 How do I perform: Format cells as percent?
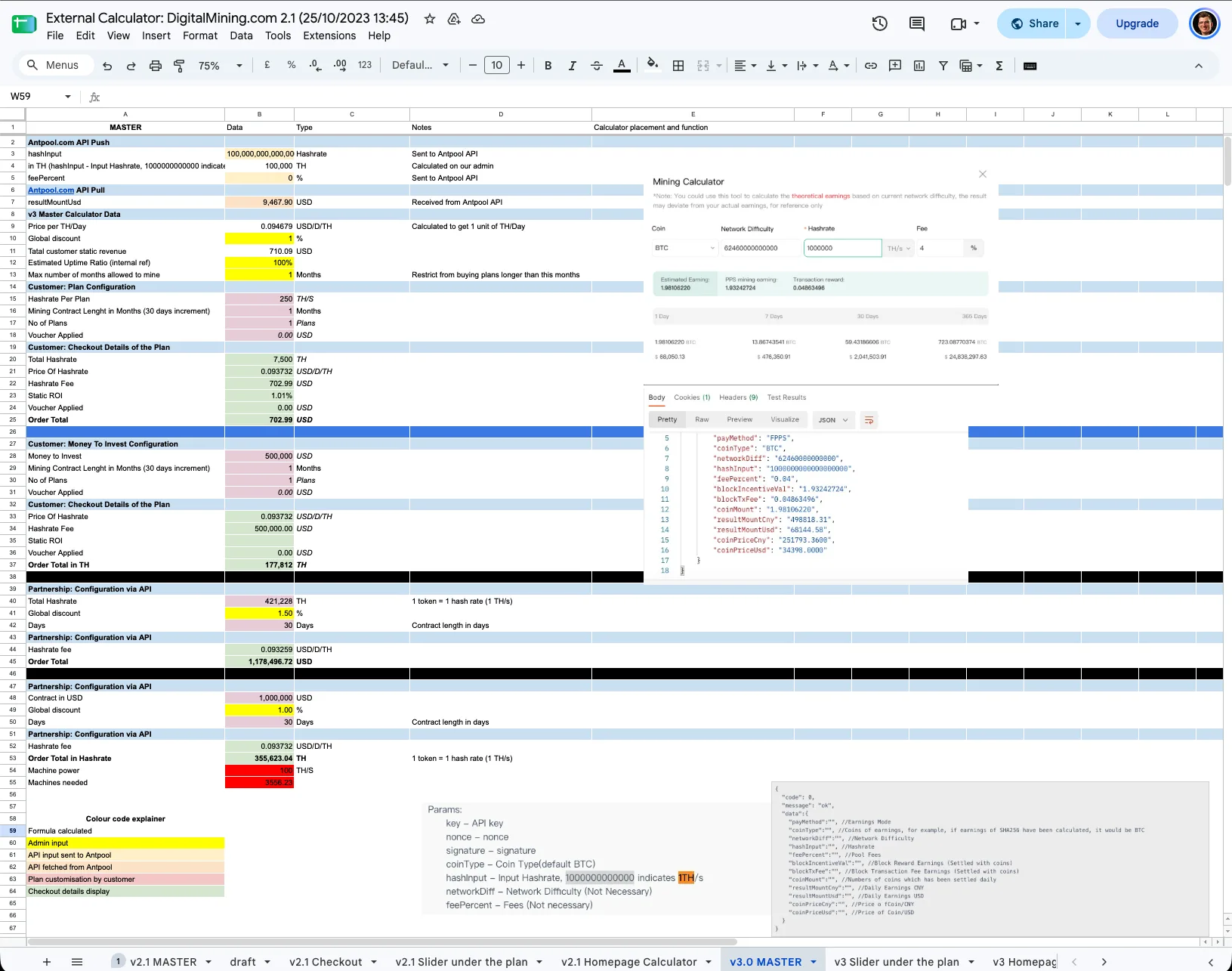click(x=292, y=66)
